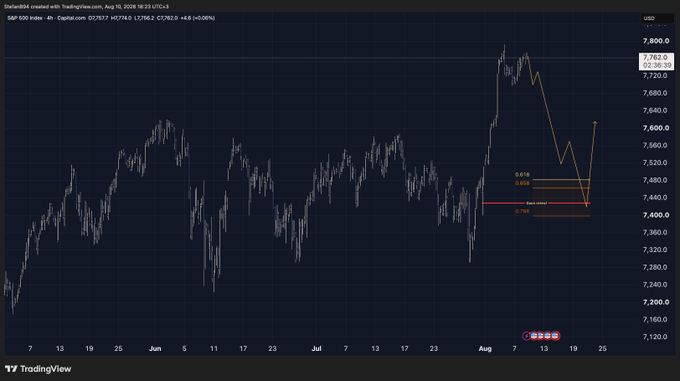This screenshot has height=381, width=680.
Task: Click the 0.618 Fibonacci level label
Action: pyautogui.click(x=522, y=175)
